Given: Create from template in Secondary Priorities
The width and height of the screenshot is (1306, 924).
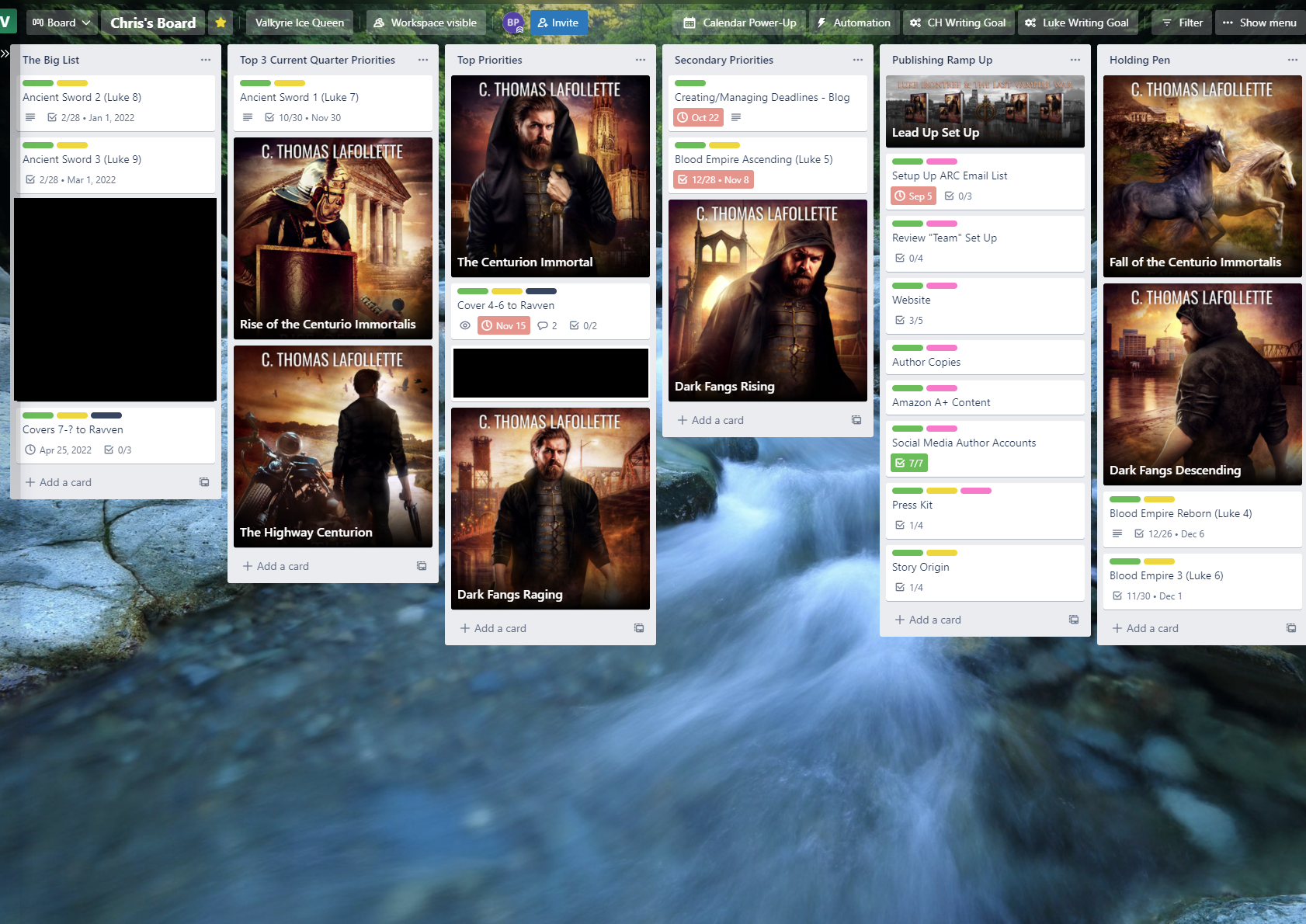Looking at the screenshot, I should point(856,420).
